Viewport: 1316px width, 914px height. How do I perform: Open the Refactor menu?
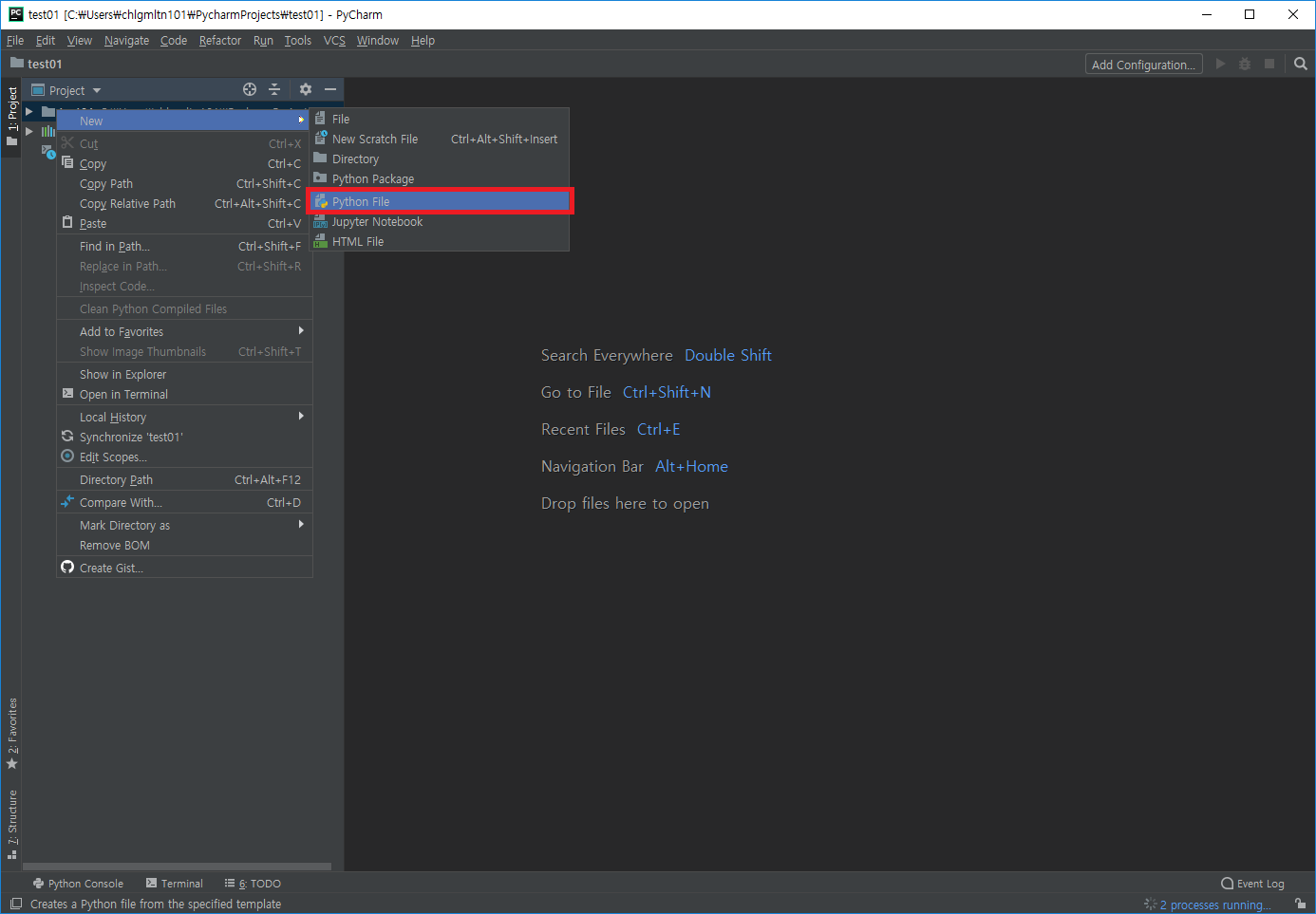[x=220, y=40]
